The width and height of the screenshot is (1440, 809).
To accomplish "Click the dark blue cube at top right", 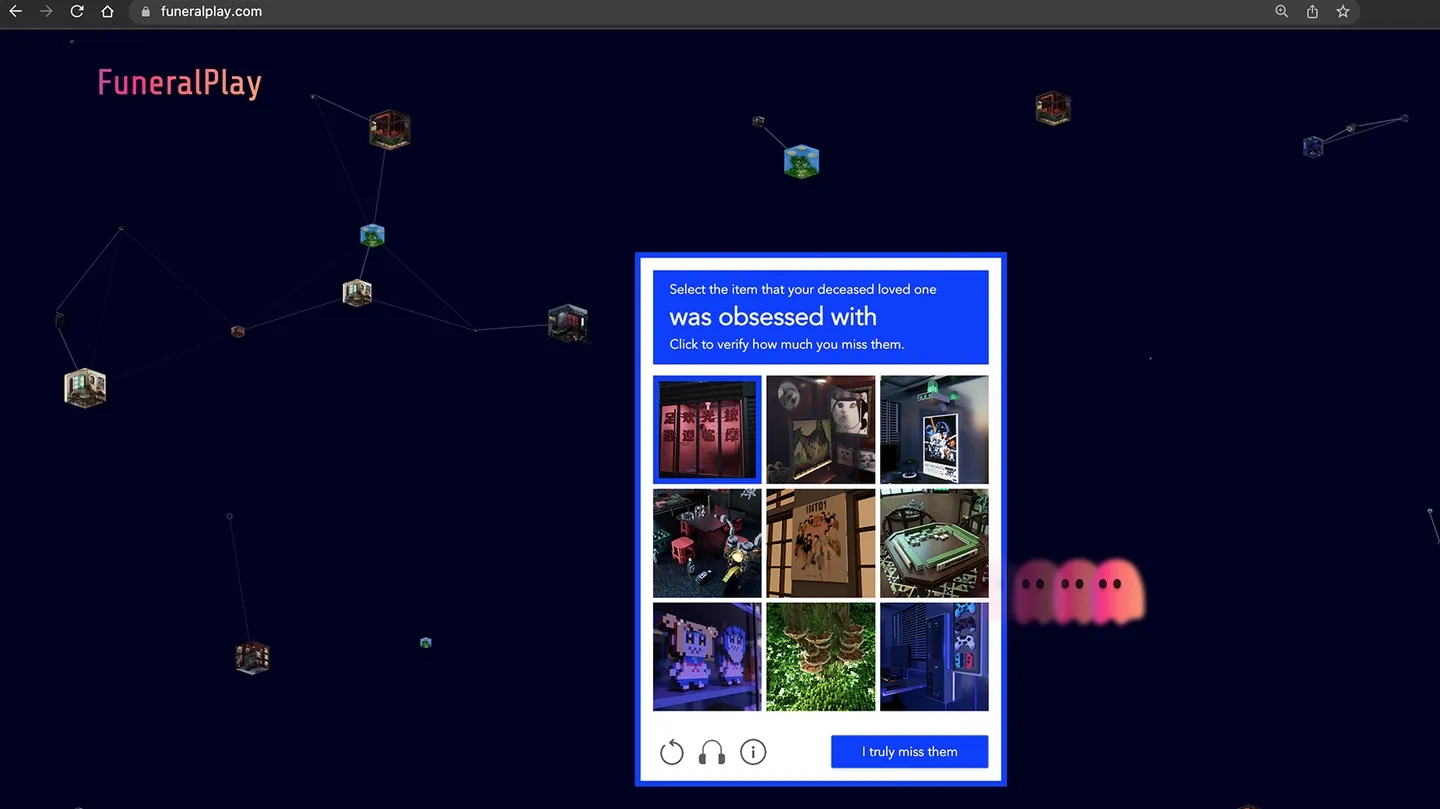I will coord(1313,147).
